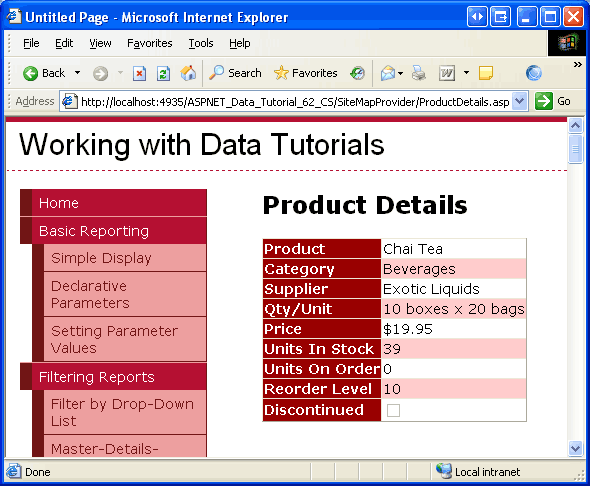
Task: Click the Mail envelope icon
Action: pyautogui.click(x=388, y=73)
